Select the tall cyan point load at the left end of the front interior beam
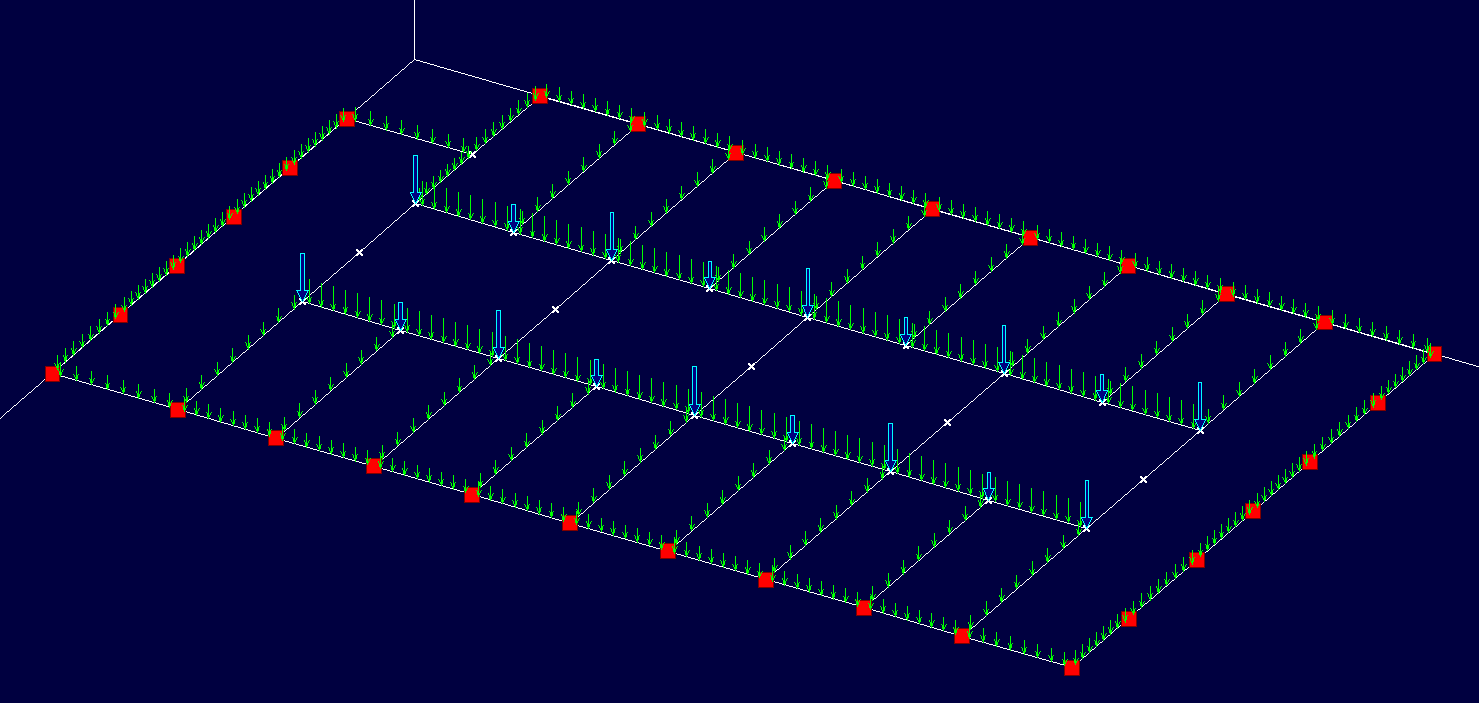This screenshot has height=703, width=1479. (303, 276)
